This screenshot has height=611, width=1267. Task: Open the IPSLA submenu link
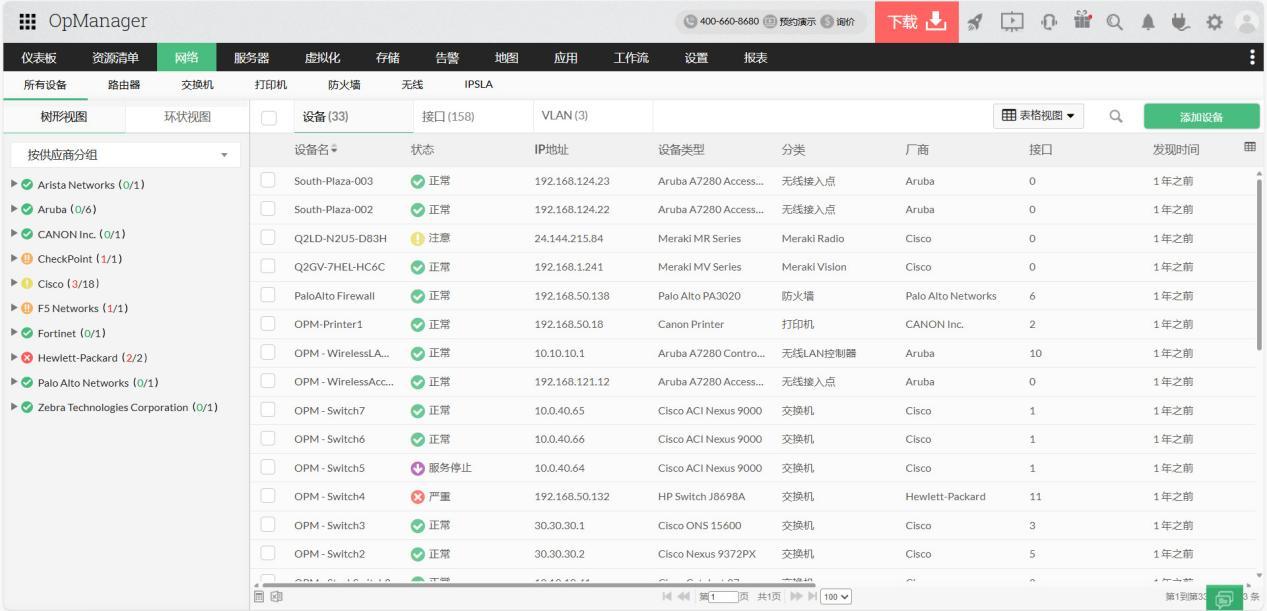tap(478, 85)
